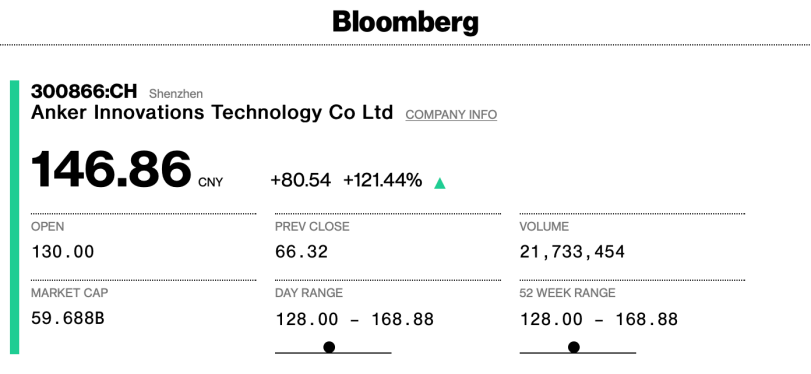Click the Shenzhen exchange label
Viewport: 811px width, 374px height.
(176, 94)
